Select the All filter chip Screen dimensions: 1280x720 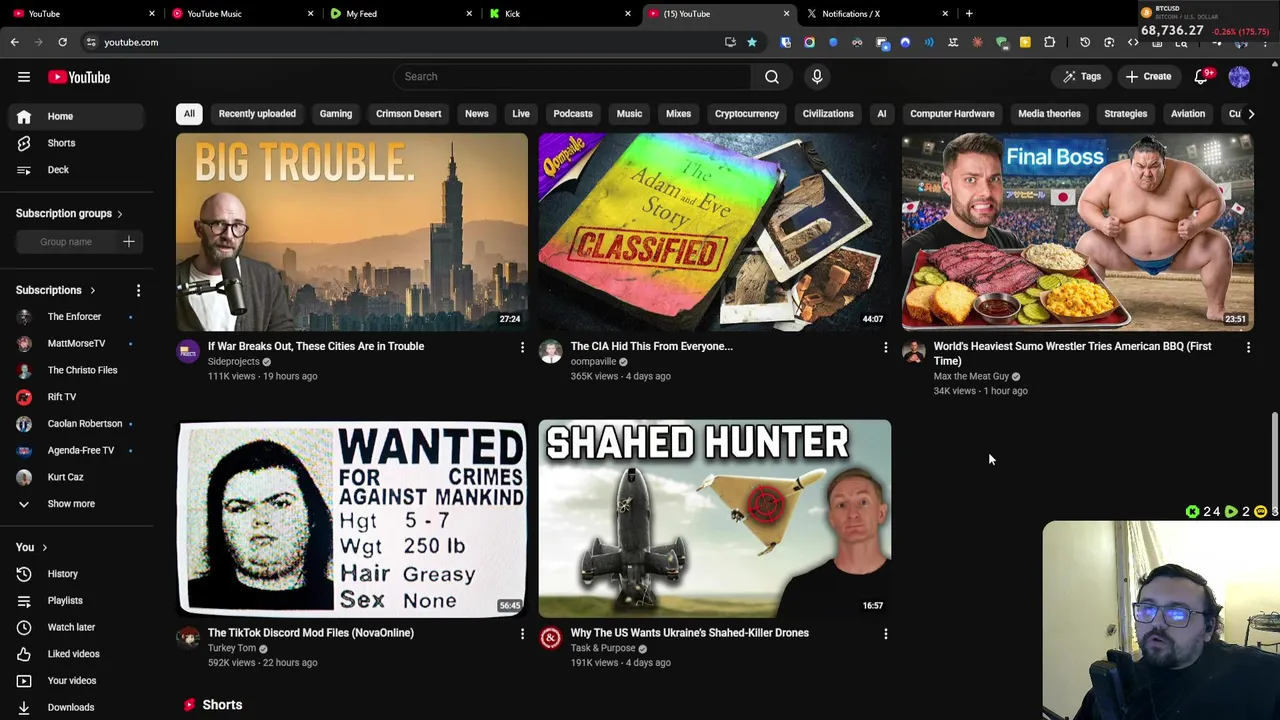tap(189, 114)
